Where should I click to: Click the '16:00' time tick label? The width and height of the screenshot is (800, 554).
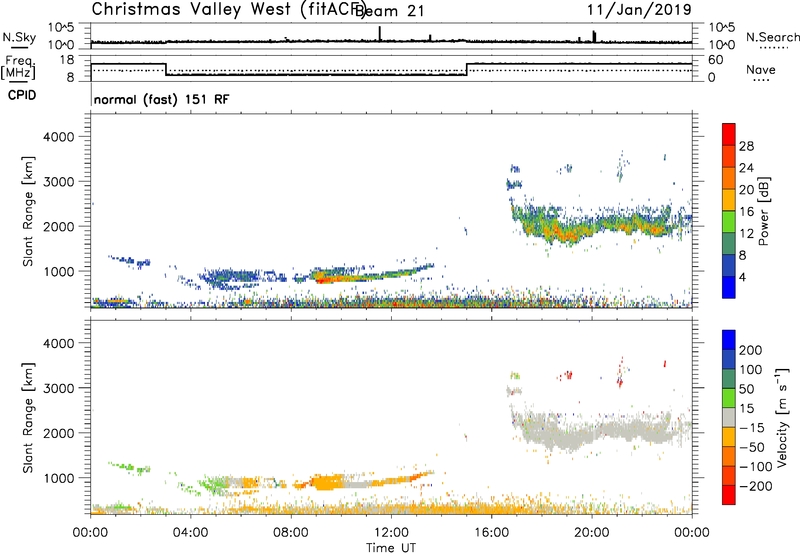pos(491,533)
